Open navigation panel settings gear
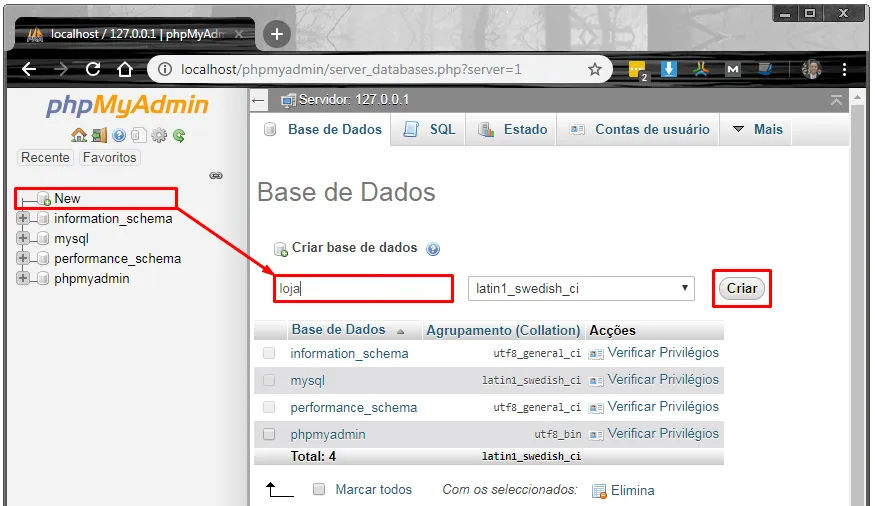Image resolution: width=875 pixels, height=506 pixels. [159, 135]
